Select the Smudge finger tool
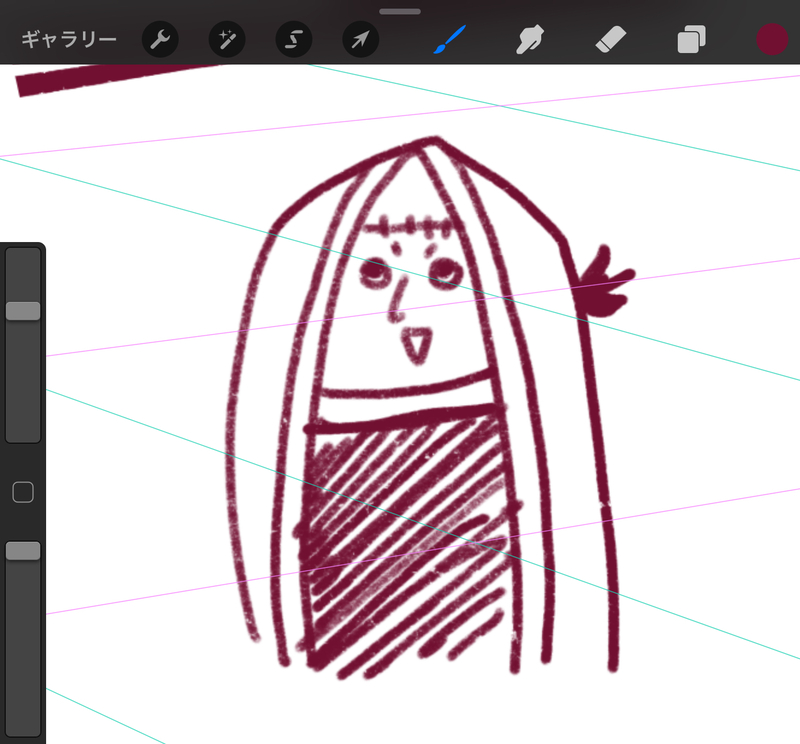 click(x=529, y=40)
